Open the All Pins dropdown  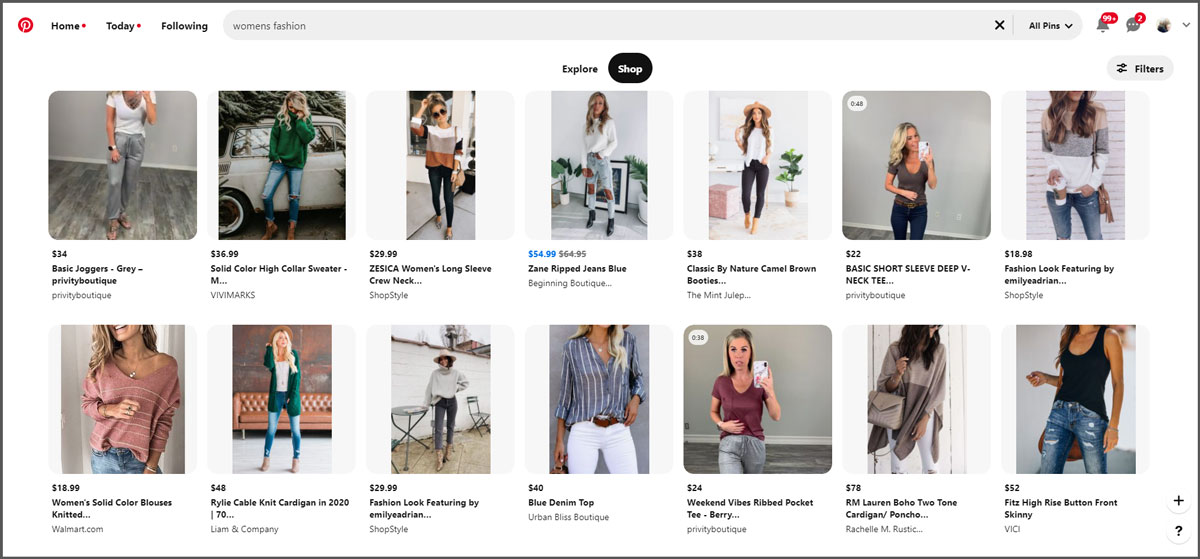[1050, 26]
